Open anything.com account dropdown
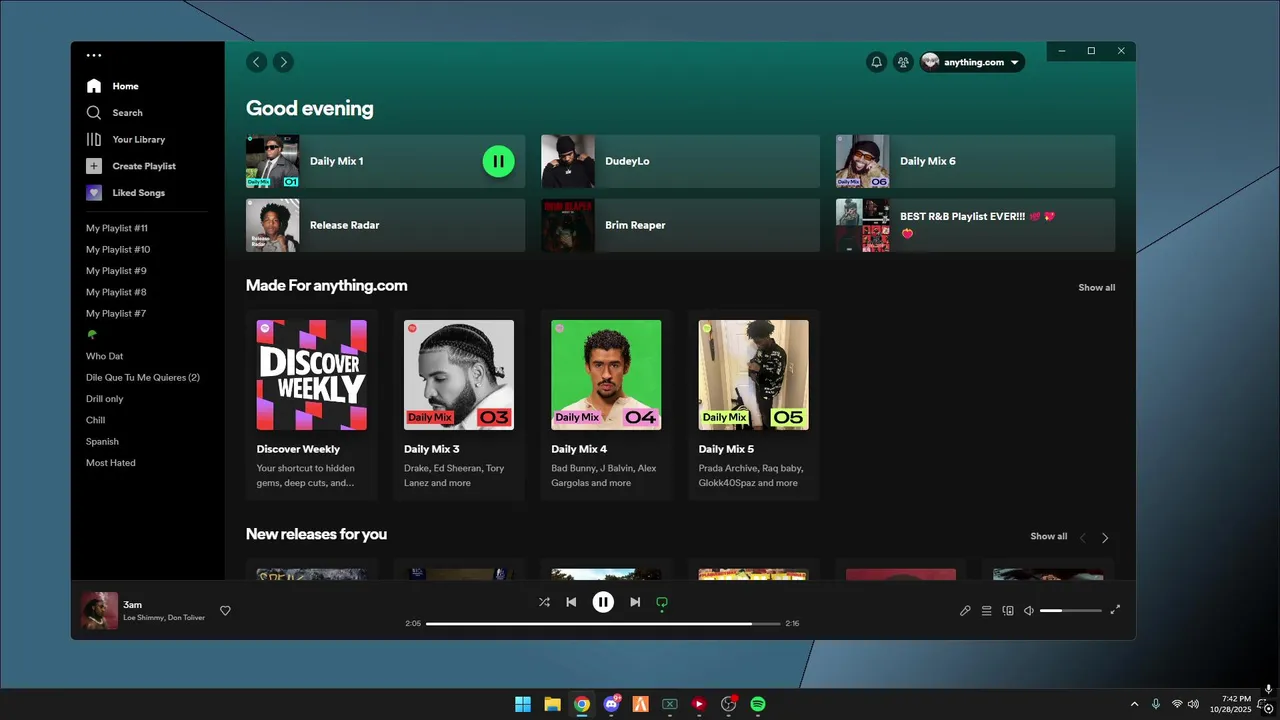 coord(972,62)
